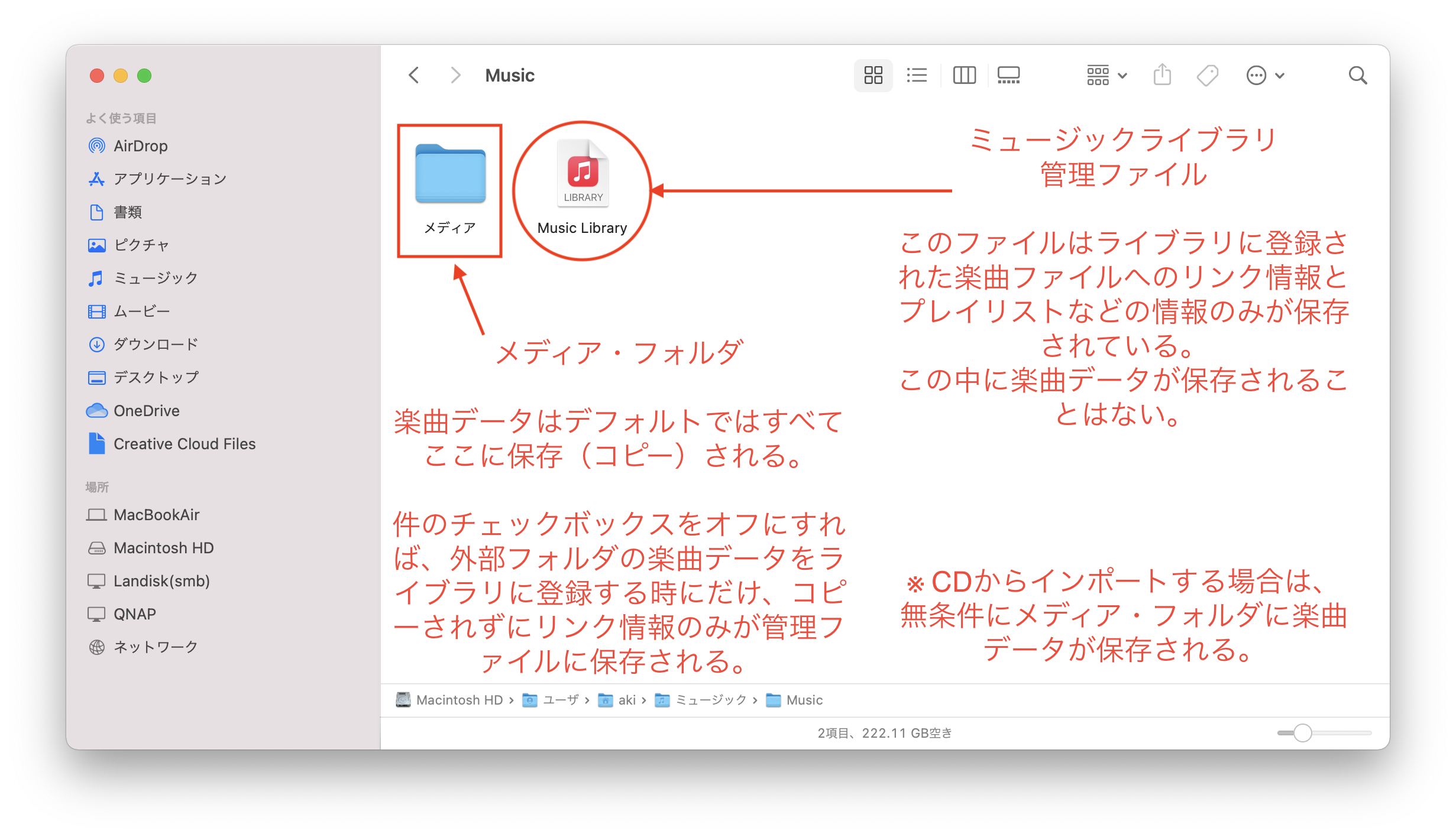Click aki folder in the path bar
The width and height of the screenshot is (1456, 837).
[626, 700]
